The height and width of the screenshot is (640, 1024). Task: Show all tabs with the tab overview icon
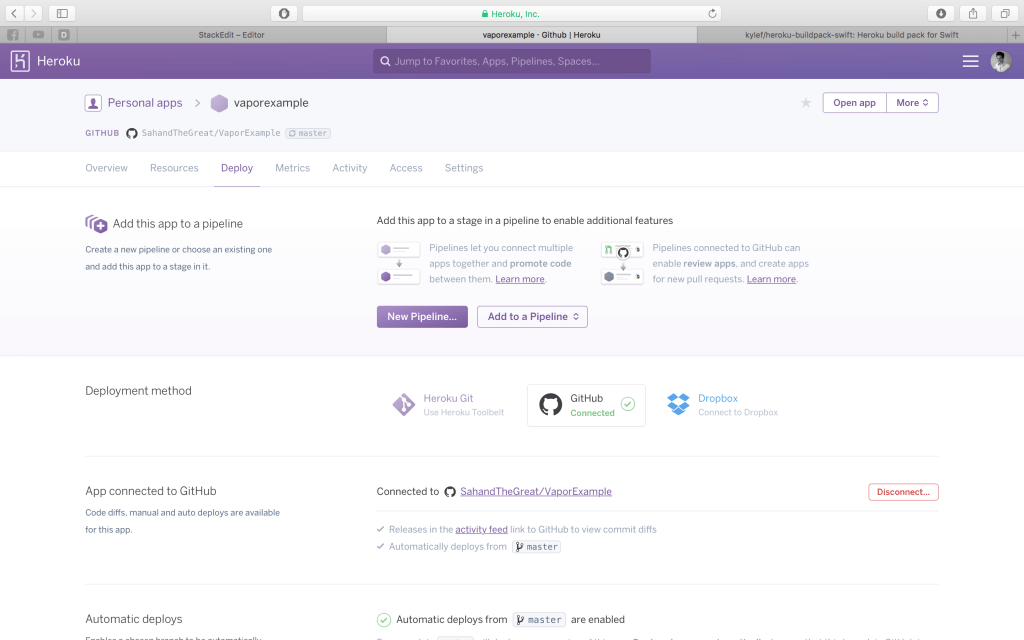[1005, 13]
